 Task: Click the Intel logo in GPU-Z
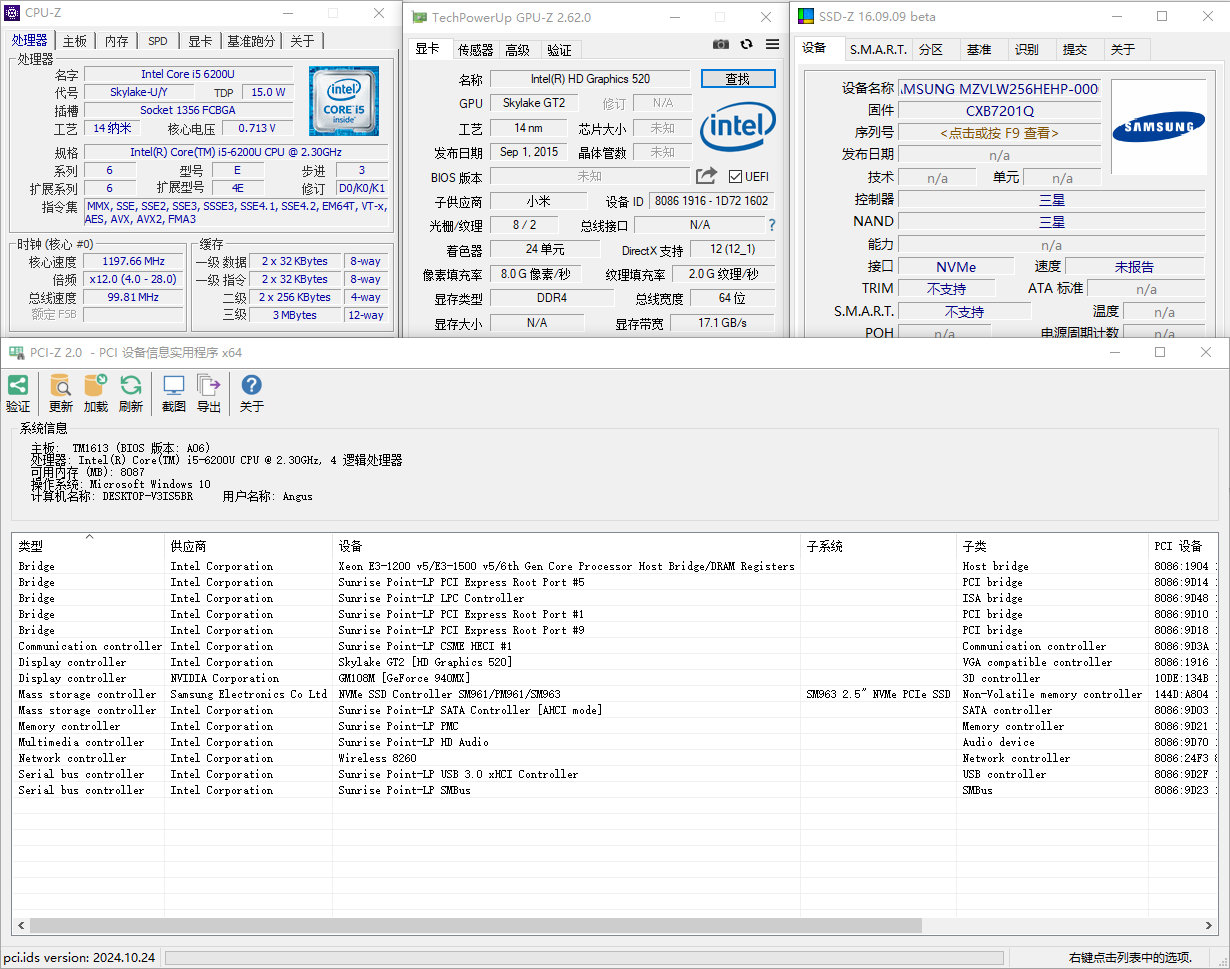click(738, 127)
